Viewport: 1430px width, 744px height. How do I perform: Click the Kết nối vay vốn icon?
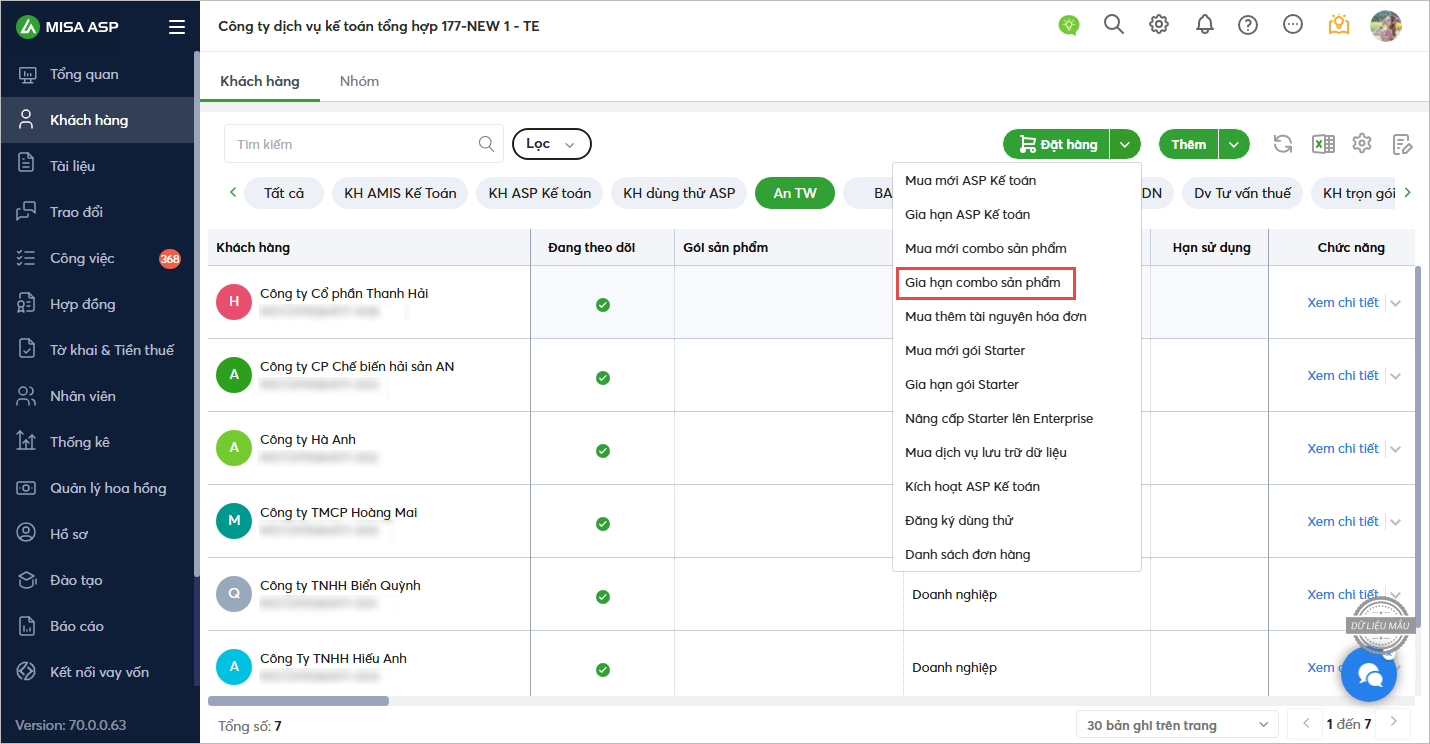27,672
